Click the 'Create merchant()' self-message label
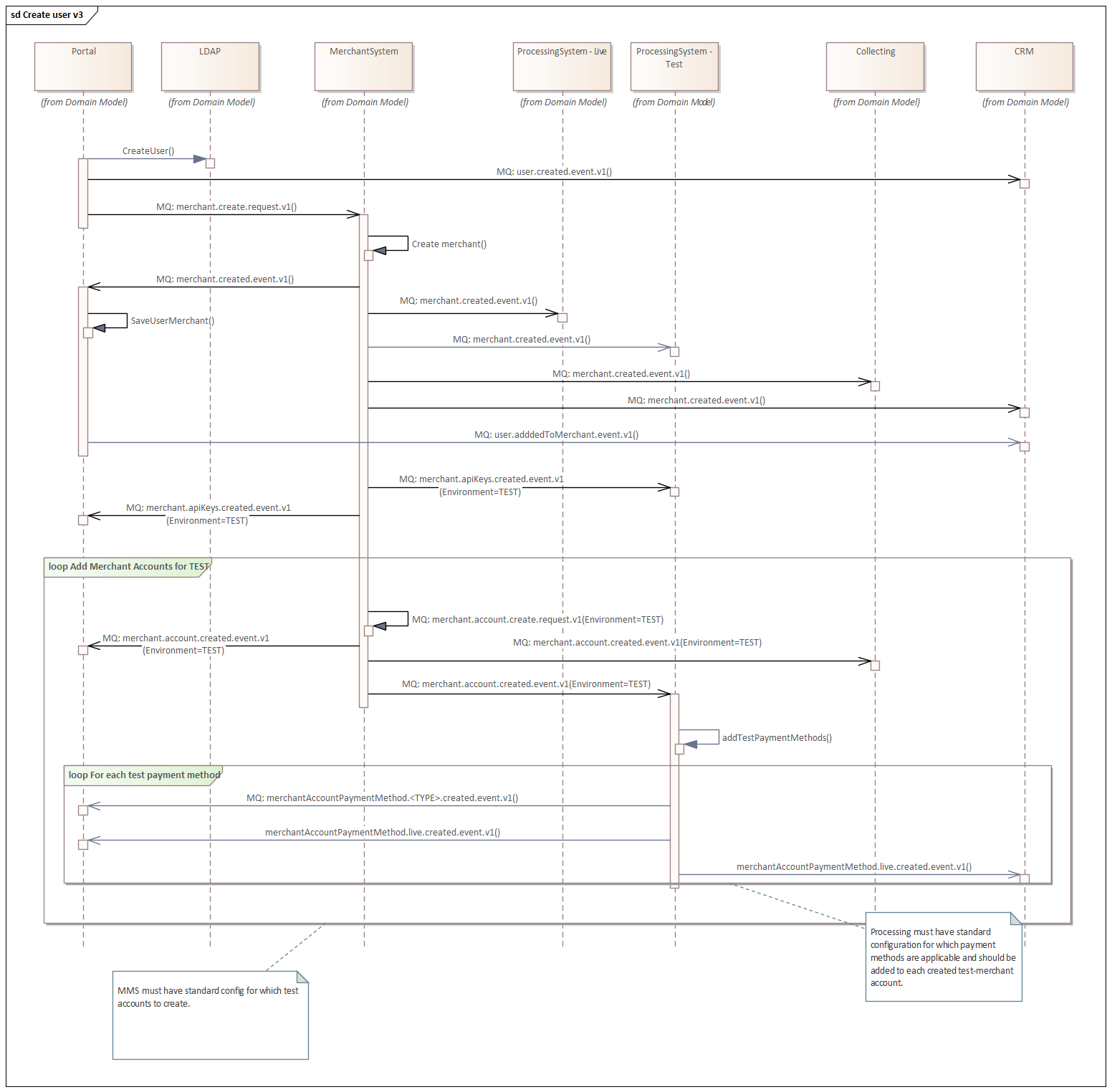1112x1092 pixels. coord(449,244)
